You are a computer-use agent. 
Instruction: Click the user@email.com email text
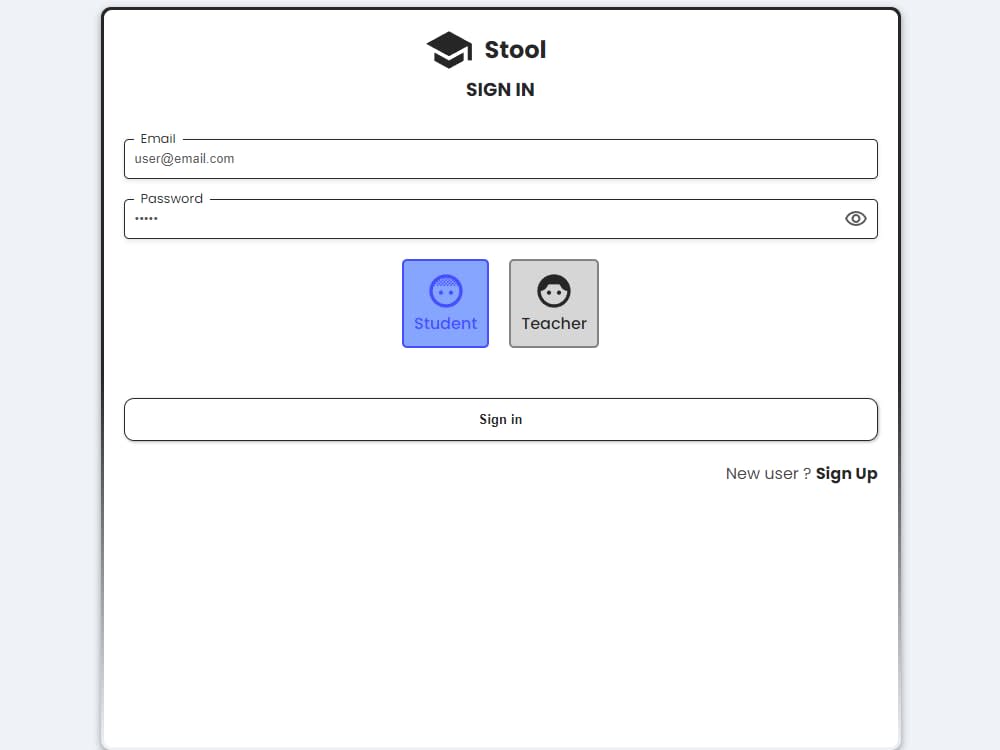[184, 159]
